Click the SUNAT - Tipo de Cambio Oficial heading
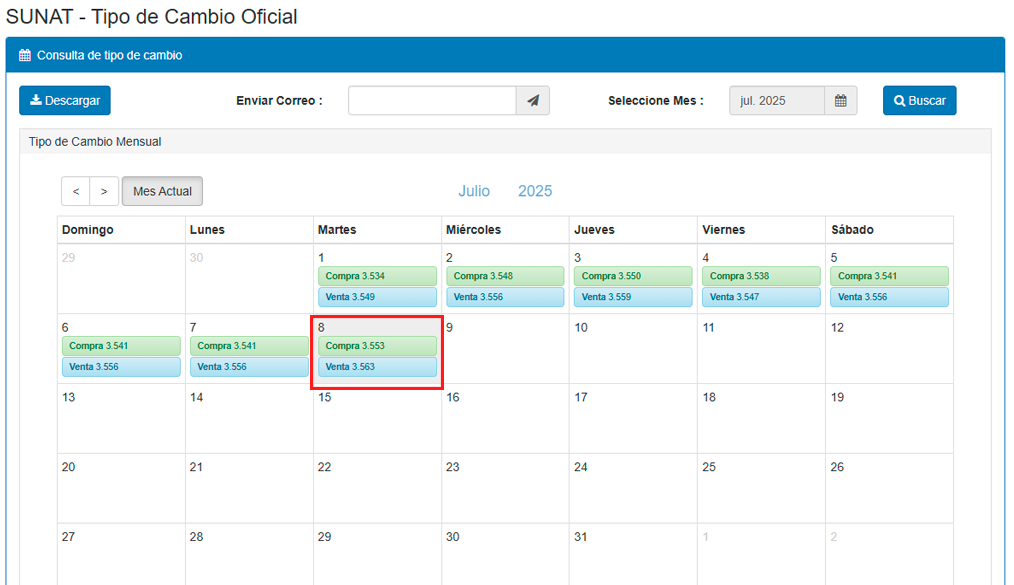1014x585 pixels. coord(151,17)
